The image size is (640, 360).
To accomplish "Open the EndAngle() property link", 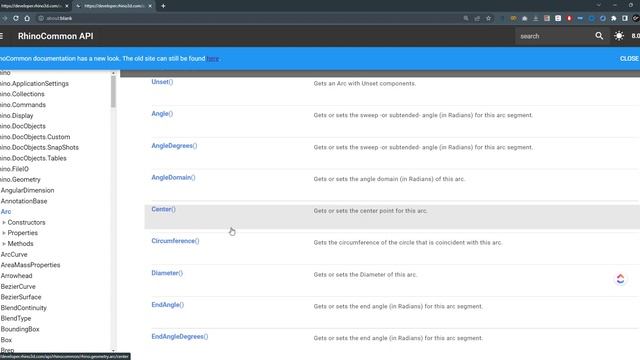I will point(168,304).
